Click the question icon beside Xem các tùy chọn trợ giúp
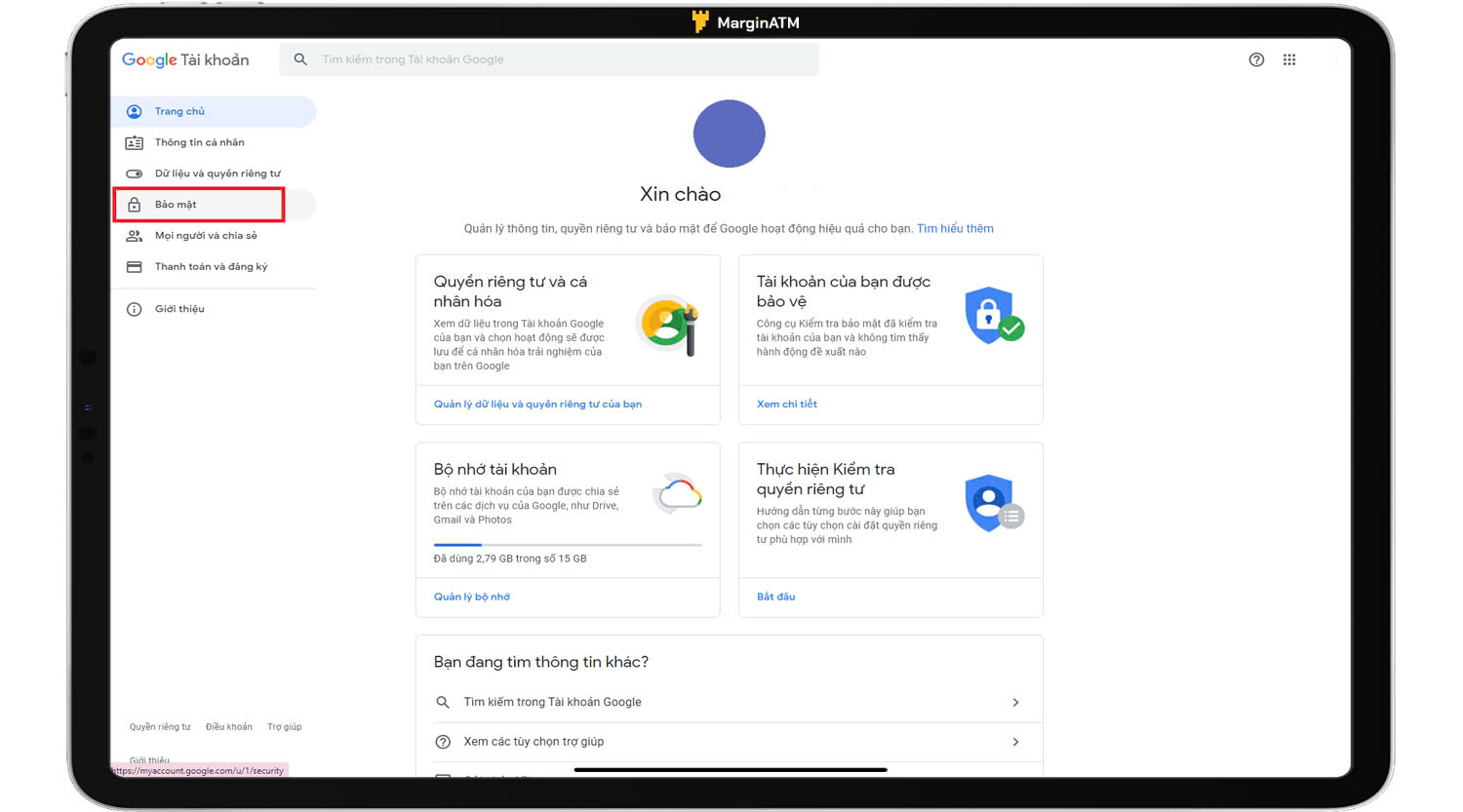This screenshot has height=812, width=1463. (x=443, y=742)
